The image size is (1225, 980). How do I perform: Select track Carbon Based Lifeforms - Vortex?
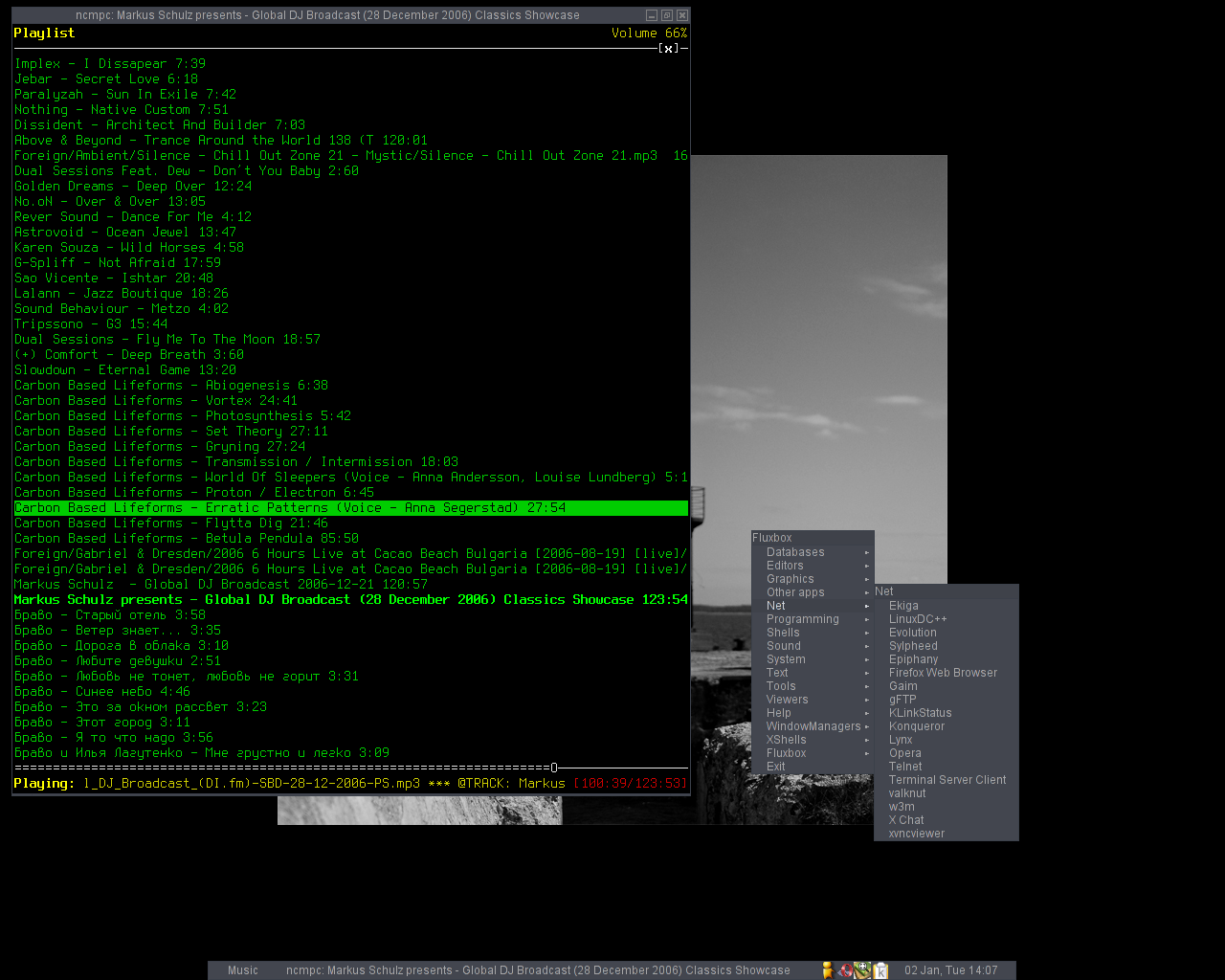(x=156, y=401)
